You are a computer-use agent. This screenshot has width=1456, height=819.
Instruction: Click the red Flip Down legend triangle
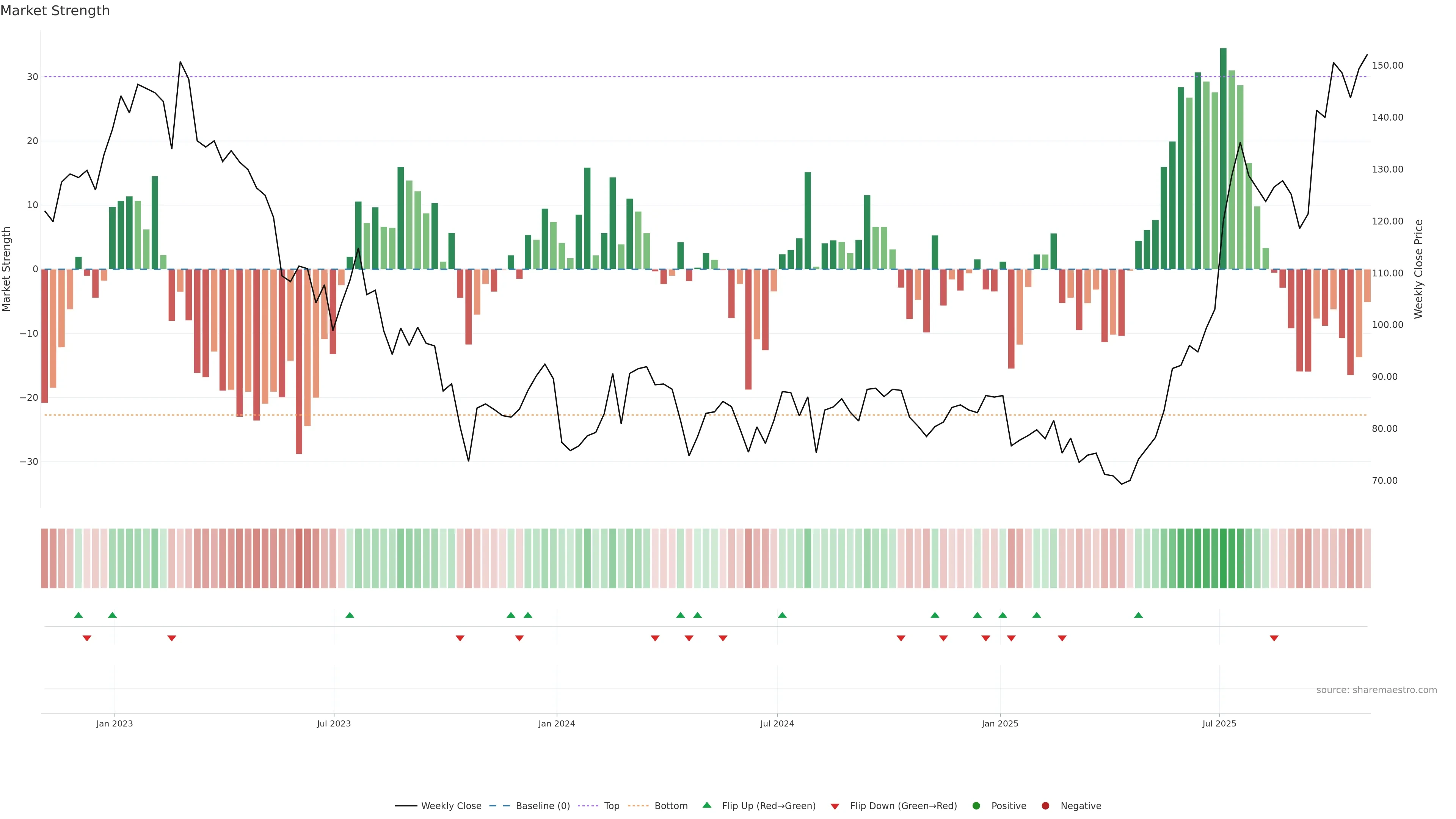click(x=835, y=806)
